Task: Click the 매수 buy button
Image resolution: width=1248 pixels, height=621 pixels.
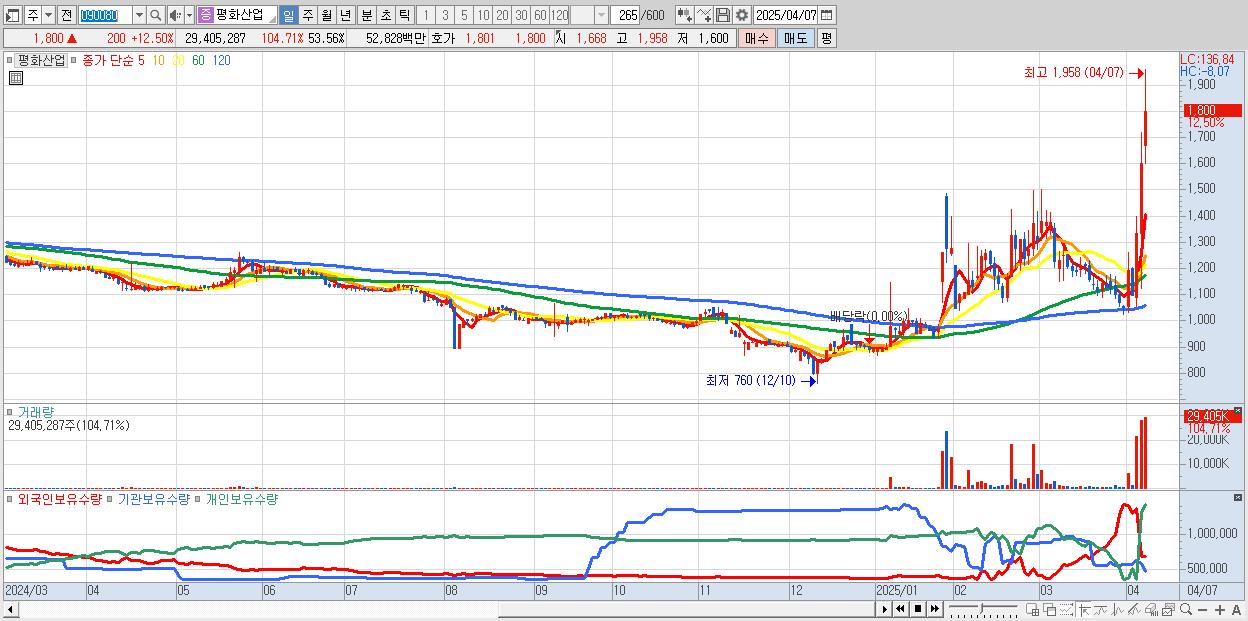Action: point(757,38)
